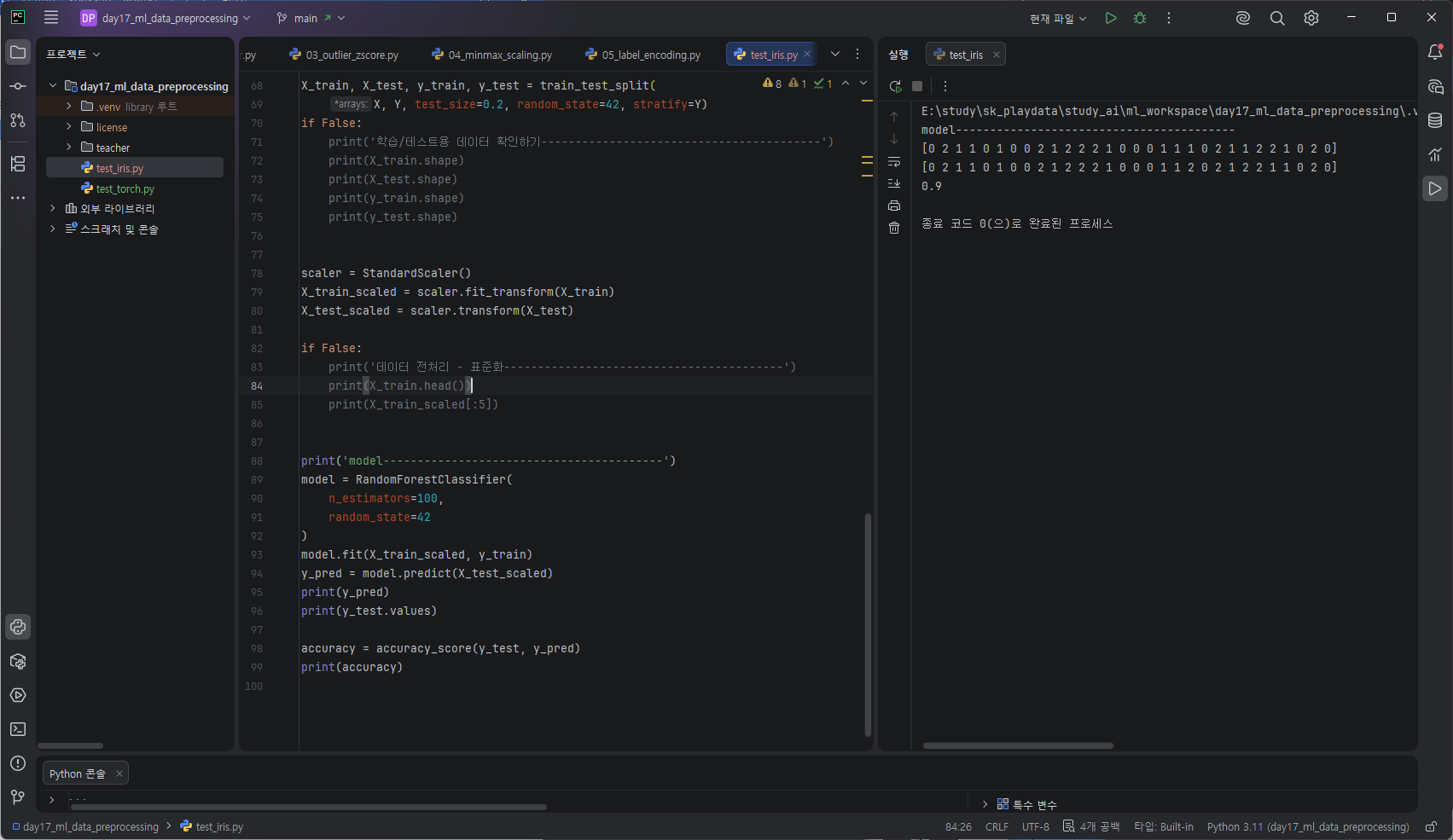Print the Run console output
This screenshot has height=840, width=1453.
pos(894,206)
